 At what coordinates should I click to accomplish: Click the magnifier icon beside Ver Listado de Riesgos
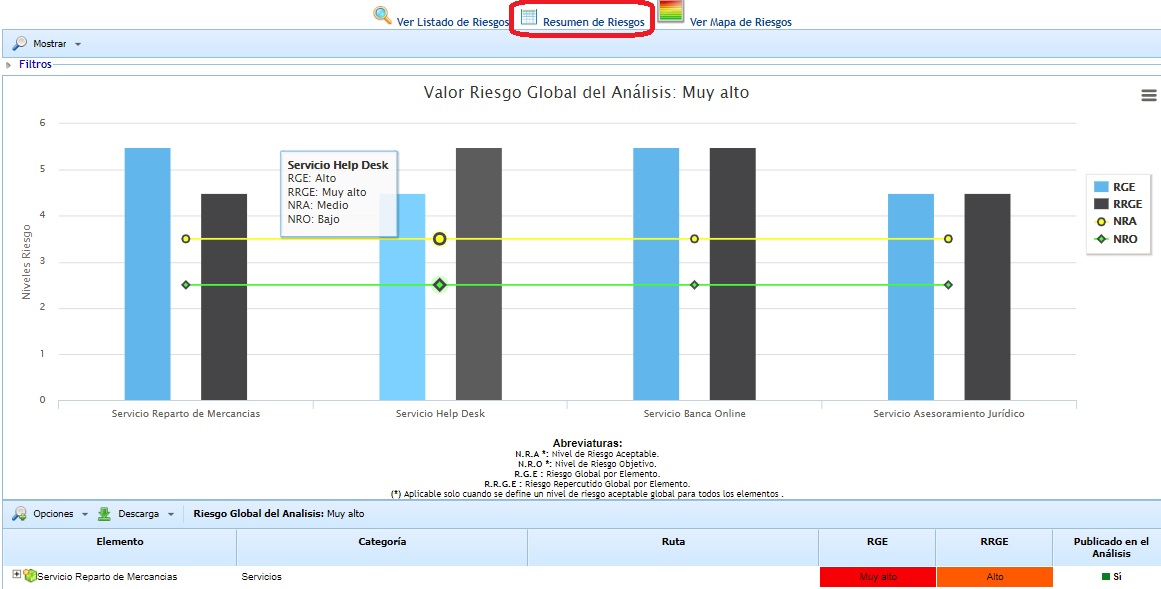click(382, 15)
